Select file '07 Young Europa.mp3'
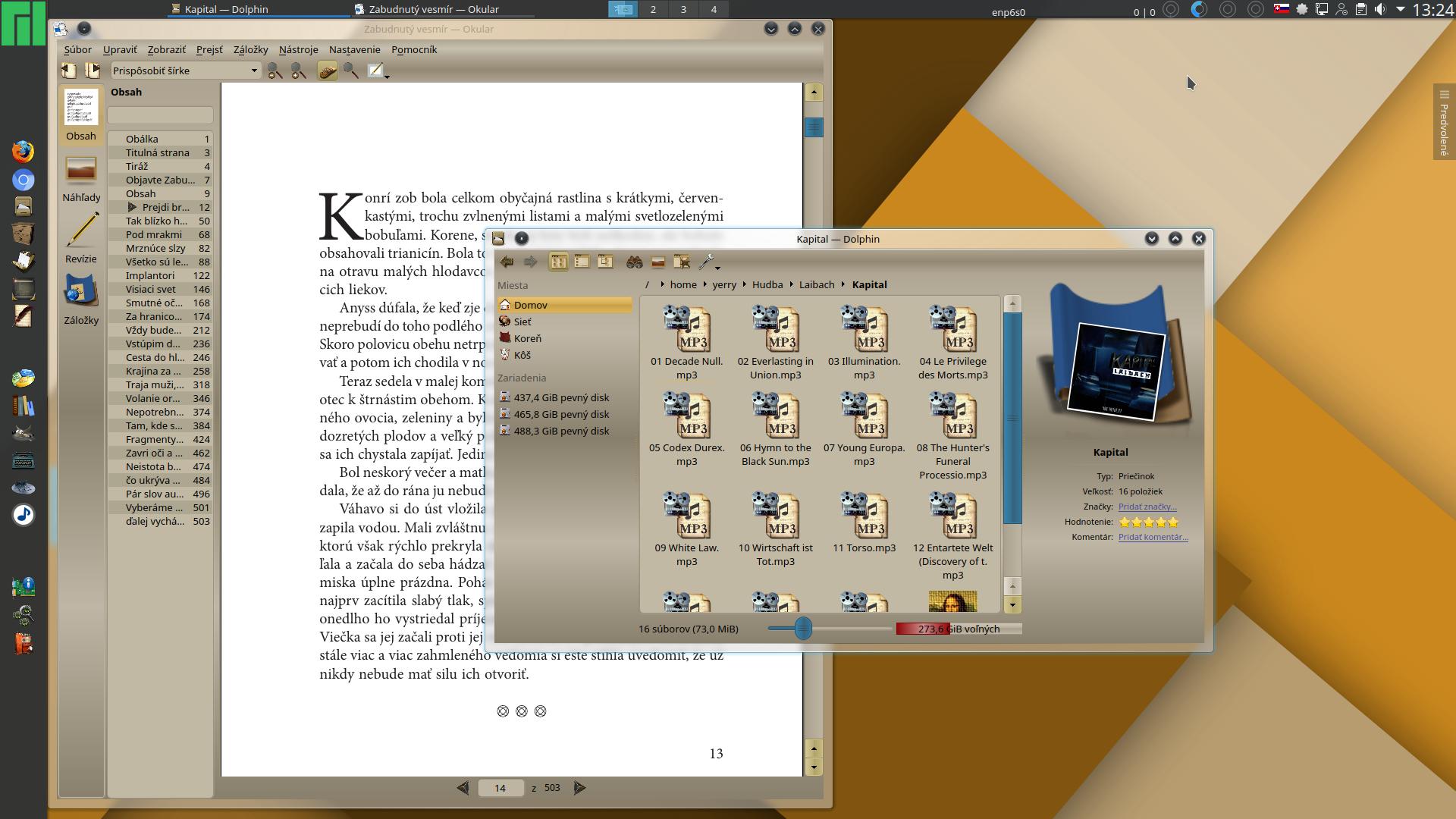The height and width of the screenshot is (819, 1456). 864,429
